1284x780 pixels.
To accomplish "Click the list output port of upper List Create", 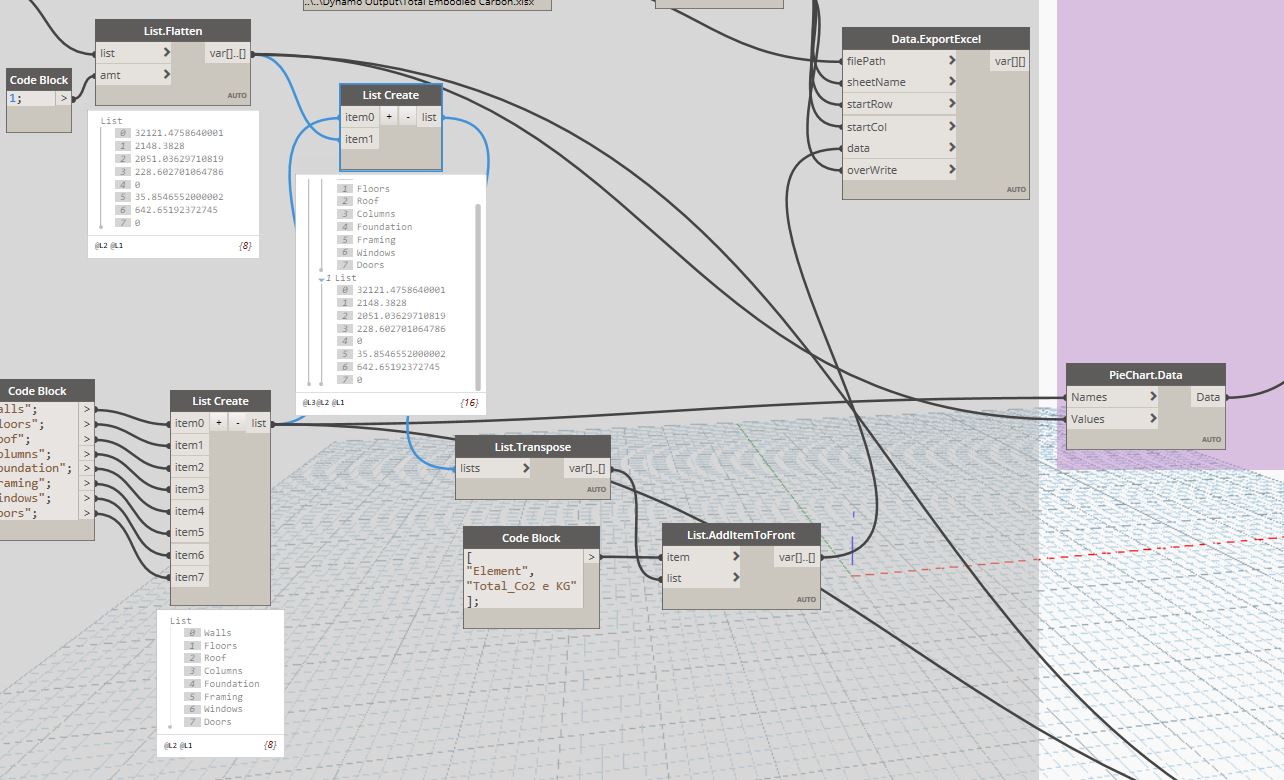I will pyautogui.click(x=429, y=117).
